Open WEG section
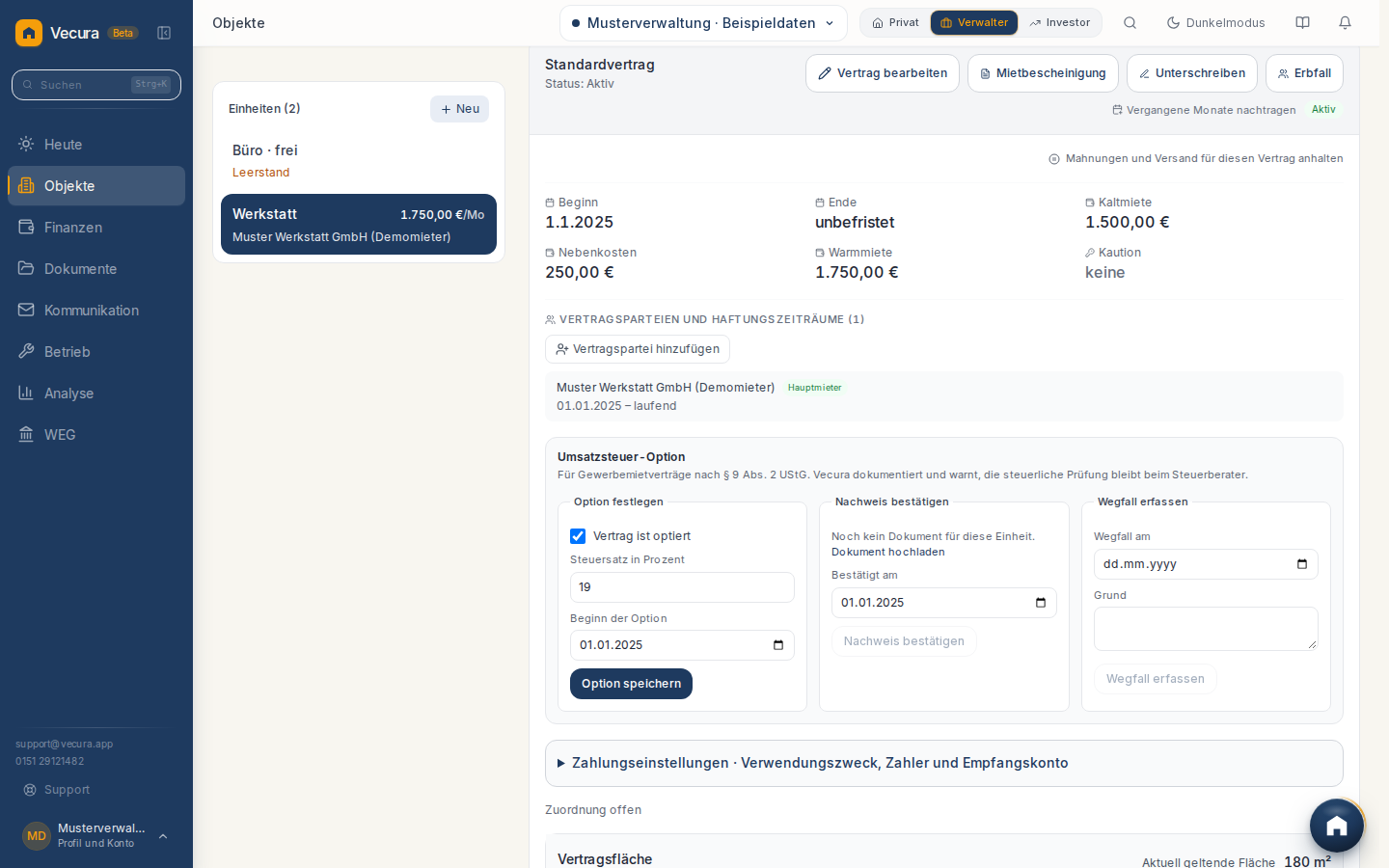The width and height of the screenshot is (1389, 868). [96, 435]
